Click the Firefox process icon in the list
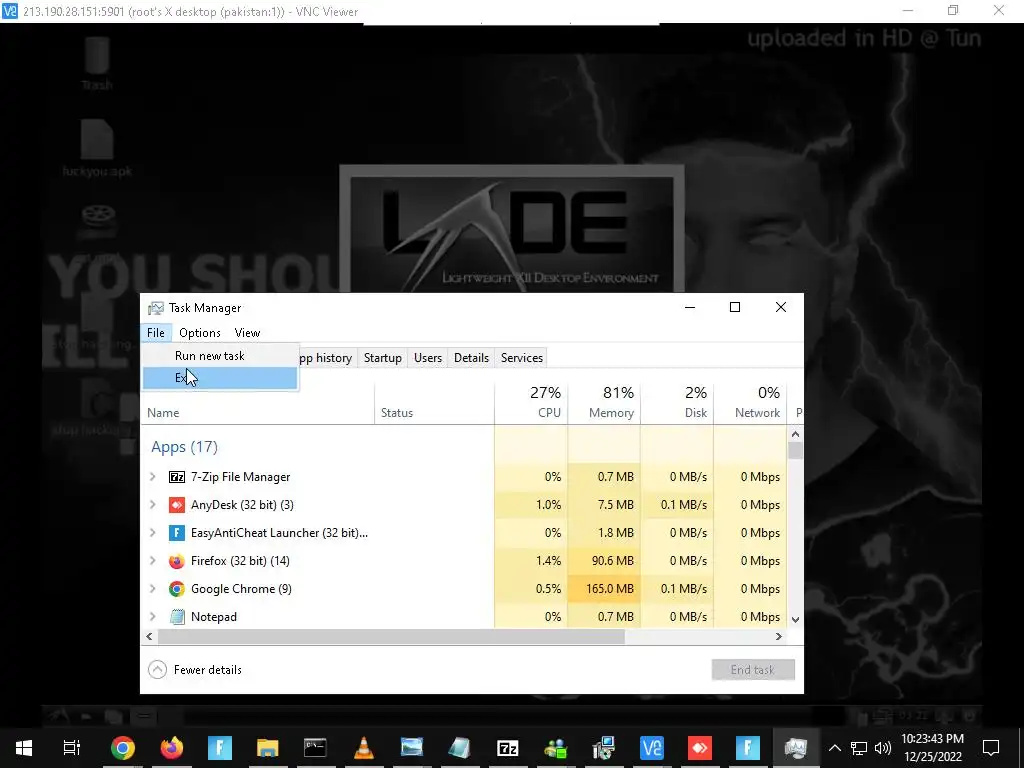Image resolution: width=1024 pixels, height=768 pixels. coord(177,561)
